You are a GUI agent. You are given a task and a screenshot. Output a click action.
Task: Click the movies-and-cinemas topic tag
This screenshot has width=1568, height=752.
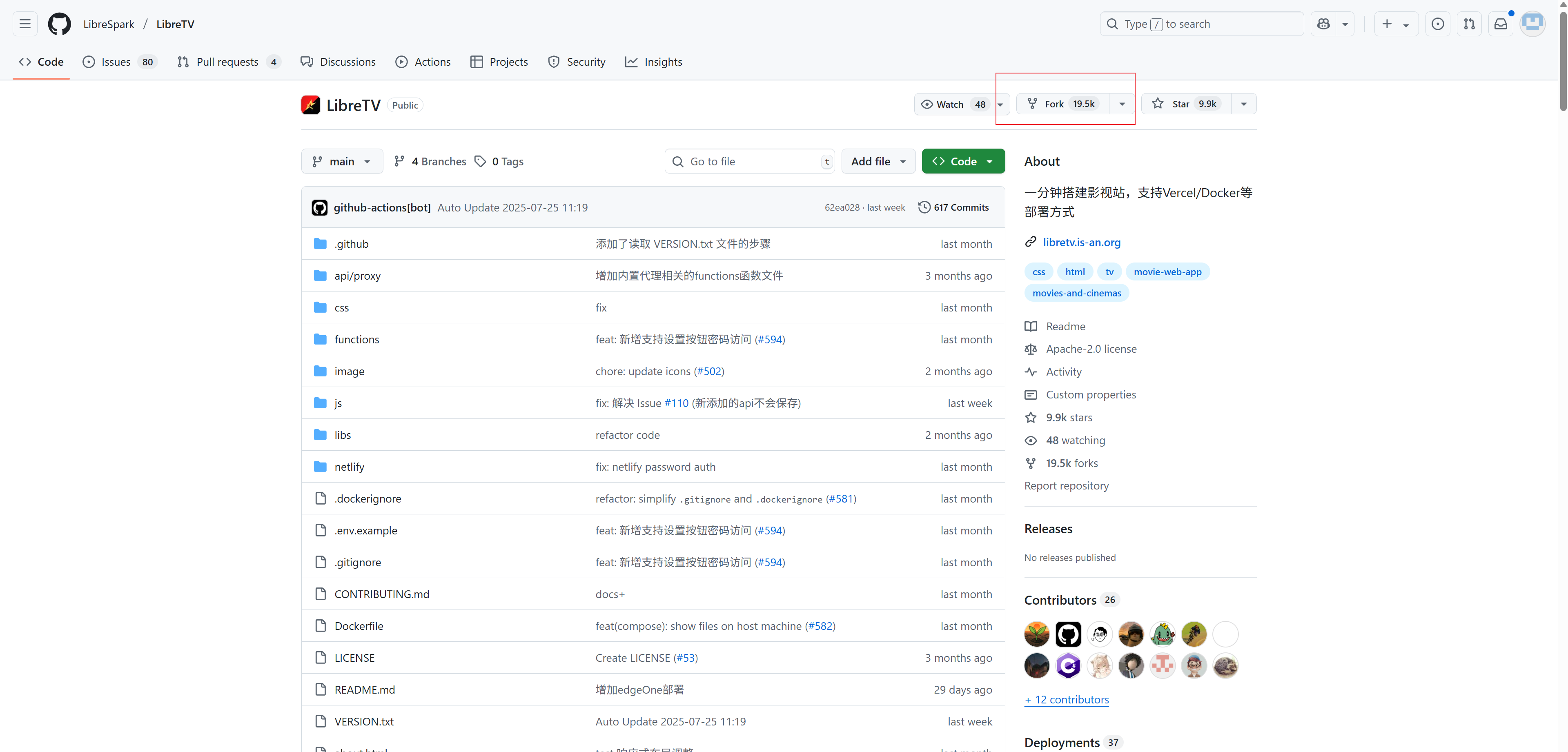coord(1076,293)
